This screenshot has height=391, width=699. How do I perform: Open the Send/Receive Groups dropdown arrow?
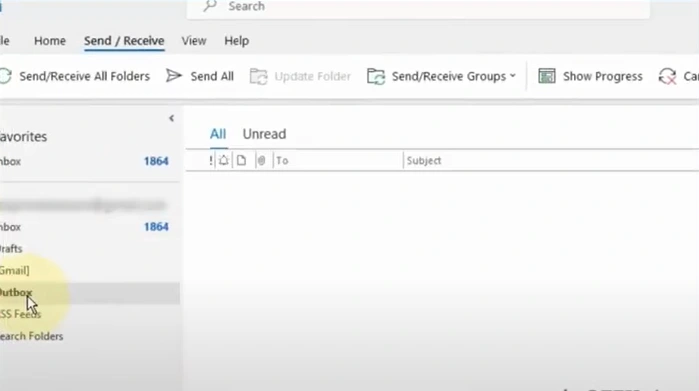click(x=513, y=76)
